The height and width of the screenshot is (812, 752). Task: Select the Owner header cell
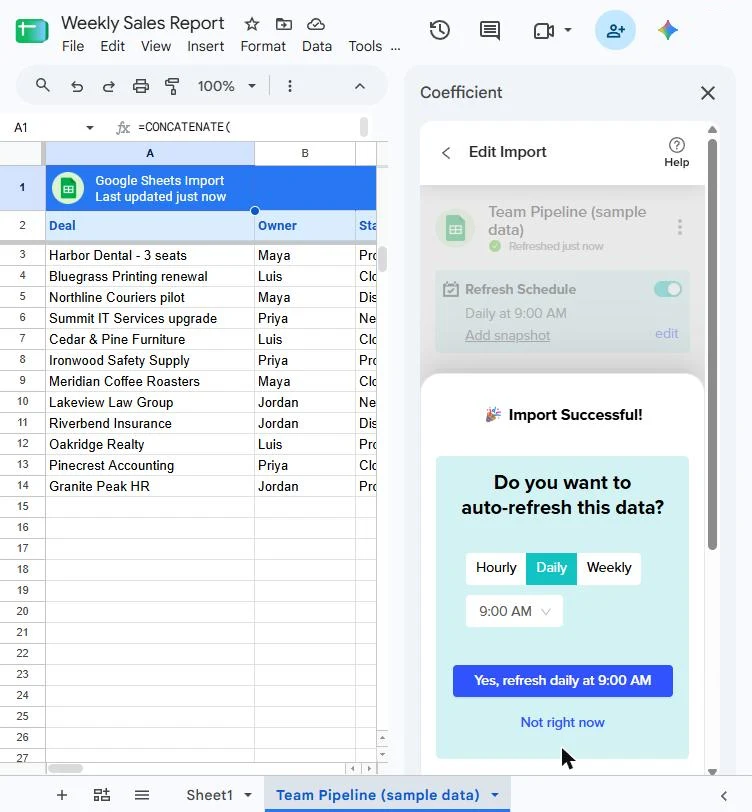[305, 226]
